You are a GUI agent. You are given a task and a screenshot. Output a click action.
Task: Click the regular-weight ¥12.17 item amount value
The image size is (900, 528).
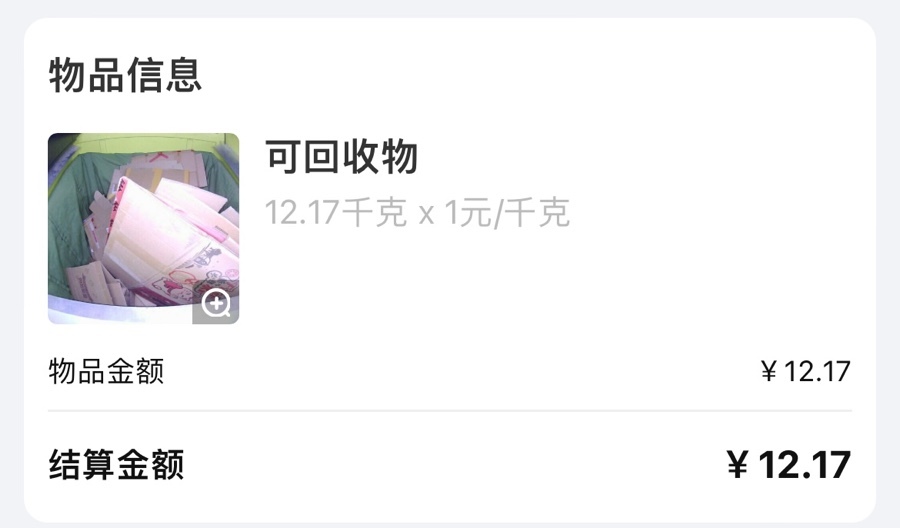click(805, 371)
